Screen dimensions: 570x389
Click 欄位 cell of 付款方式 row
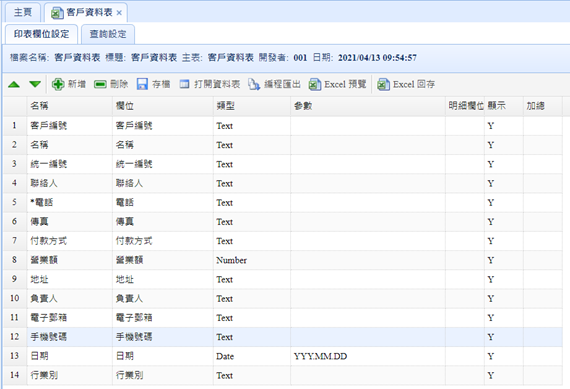[x=163, y=241]
